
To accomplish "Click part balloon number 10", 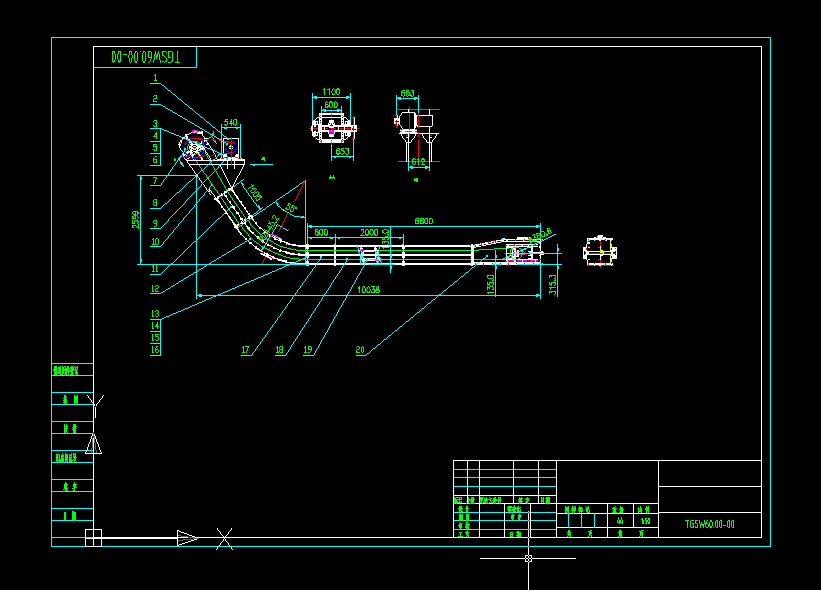I will coord(155,242).
